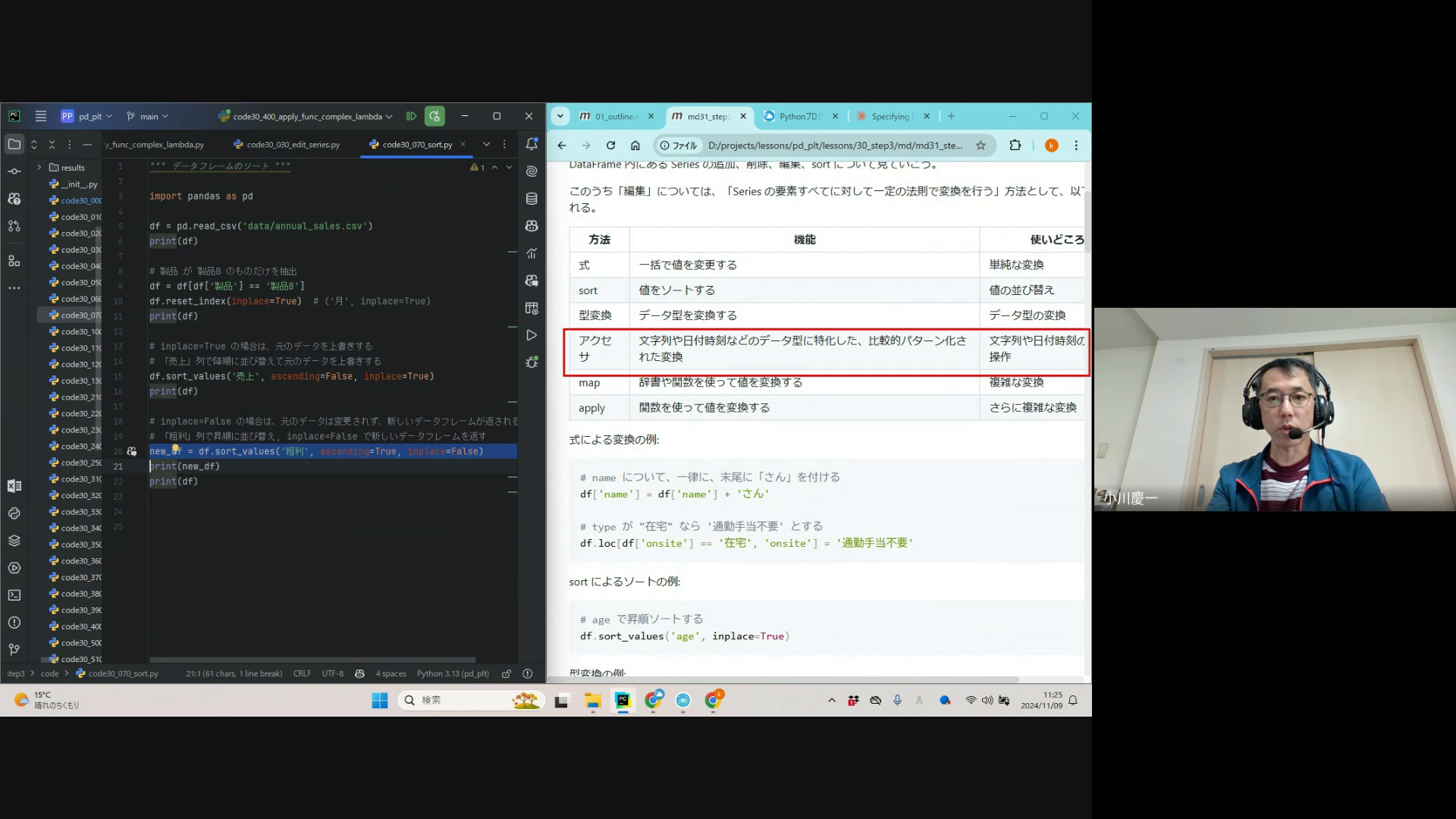The width and height of the screenshot is (1456, 819).
Task: Open PyCharm main menu hamburger
Action: coord(41,116)
